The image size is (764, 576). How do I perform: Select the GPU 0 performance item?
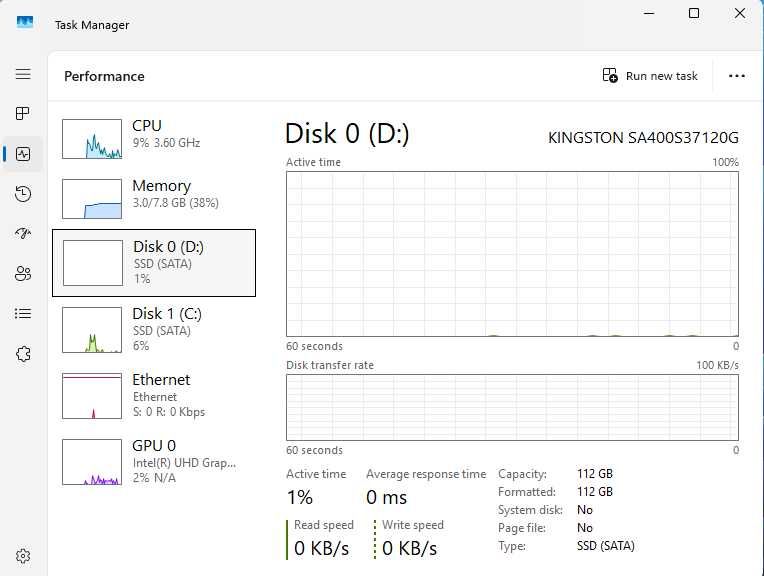(x=154, y=461)
